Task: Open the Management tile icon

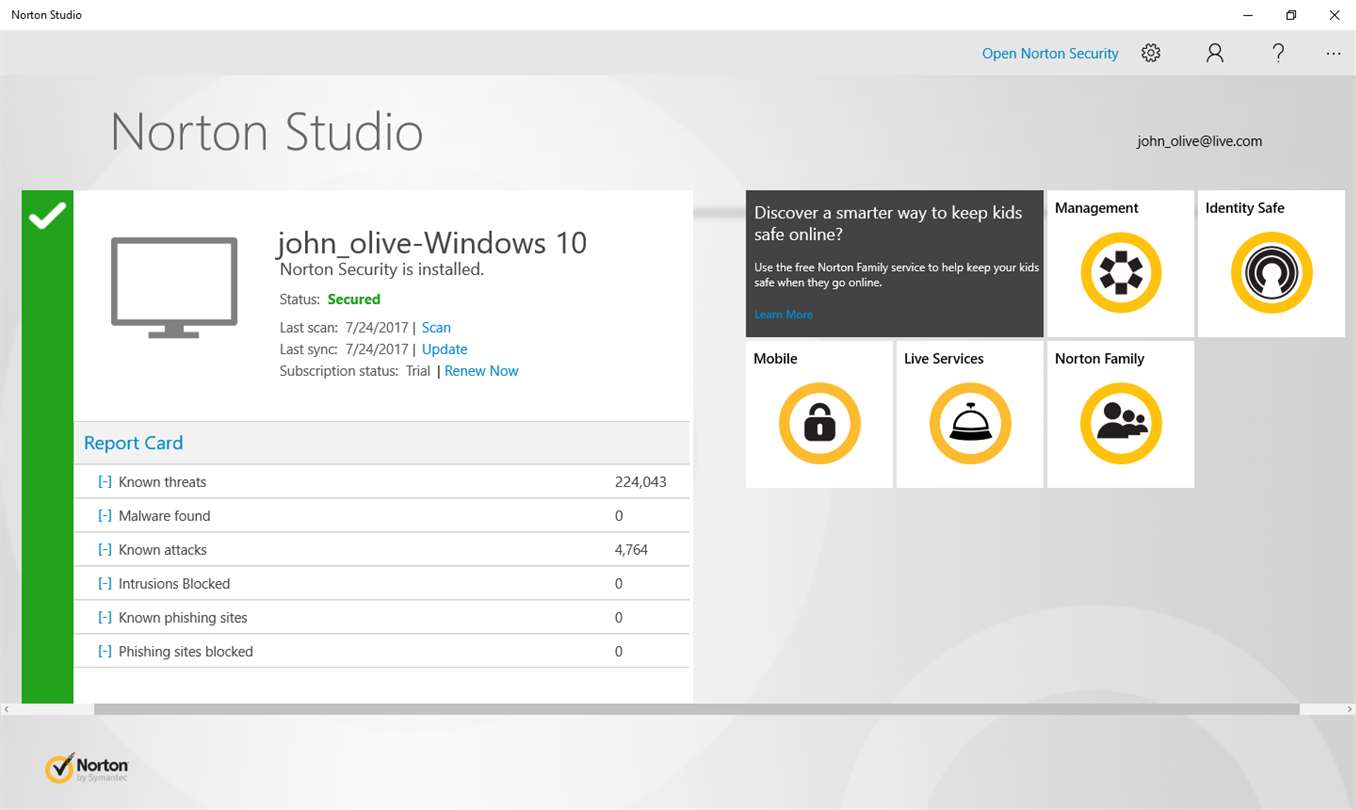Action: tap(1121, 273)
